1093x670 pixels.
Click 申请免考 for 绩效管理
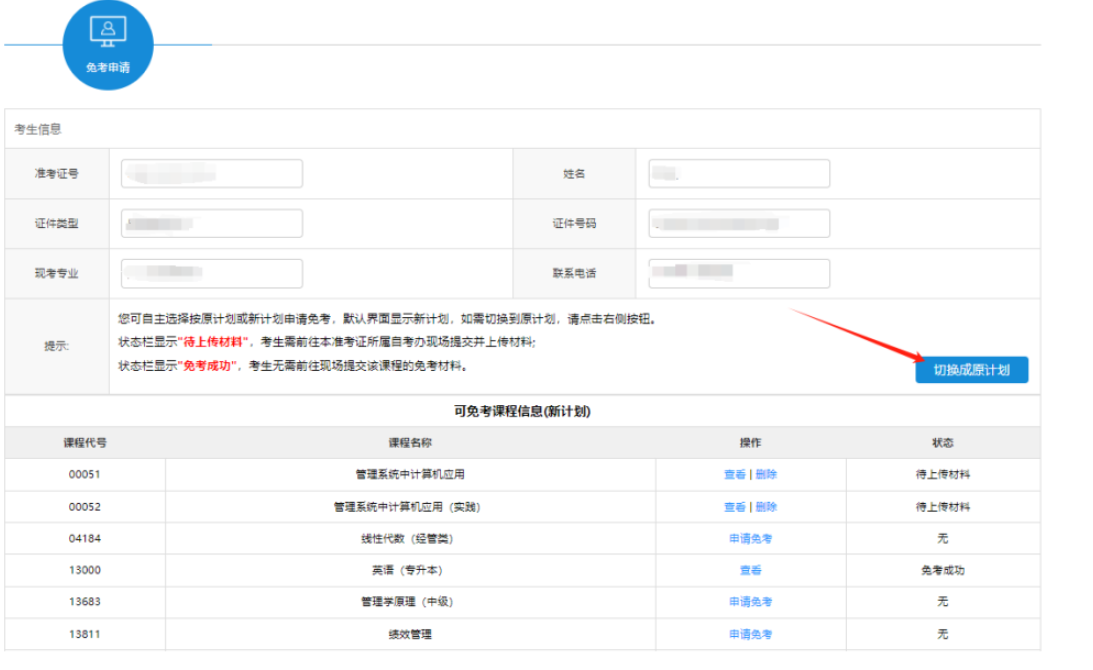[750, 634]
